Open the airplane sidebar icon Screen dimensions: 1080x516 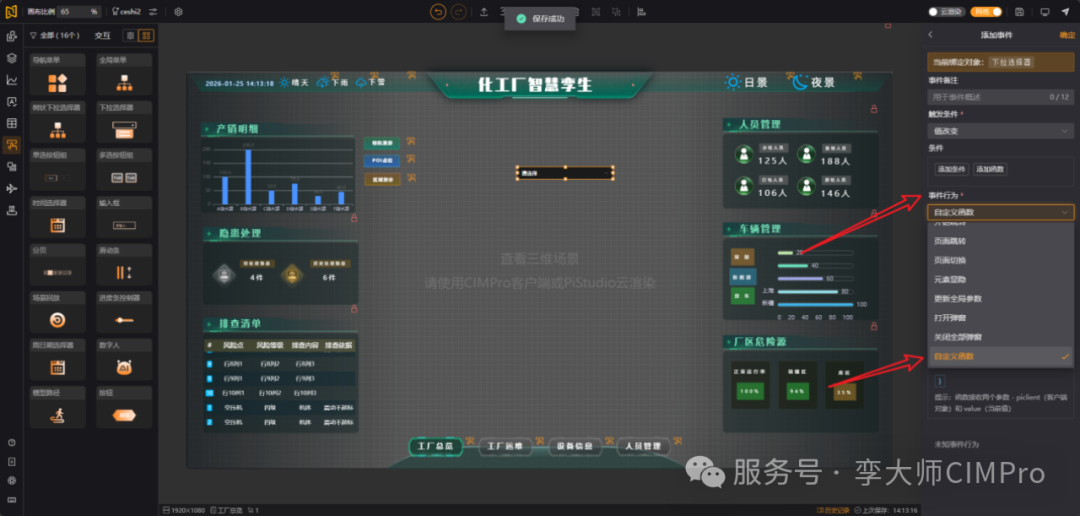12,188
